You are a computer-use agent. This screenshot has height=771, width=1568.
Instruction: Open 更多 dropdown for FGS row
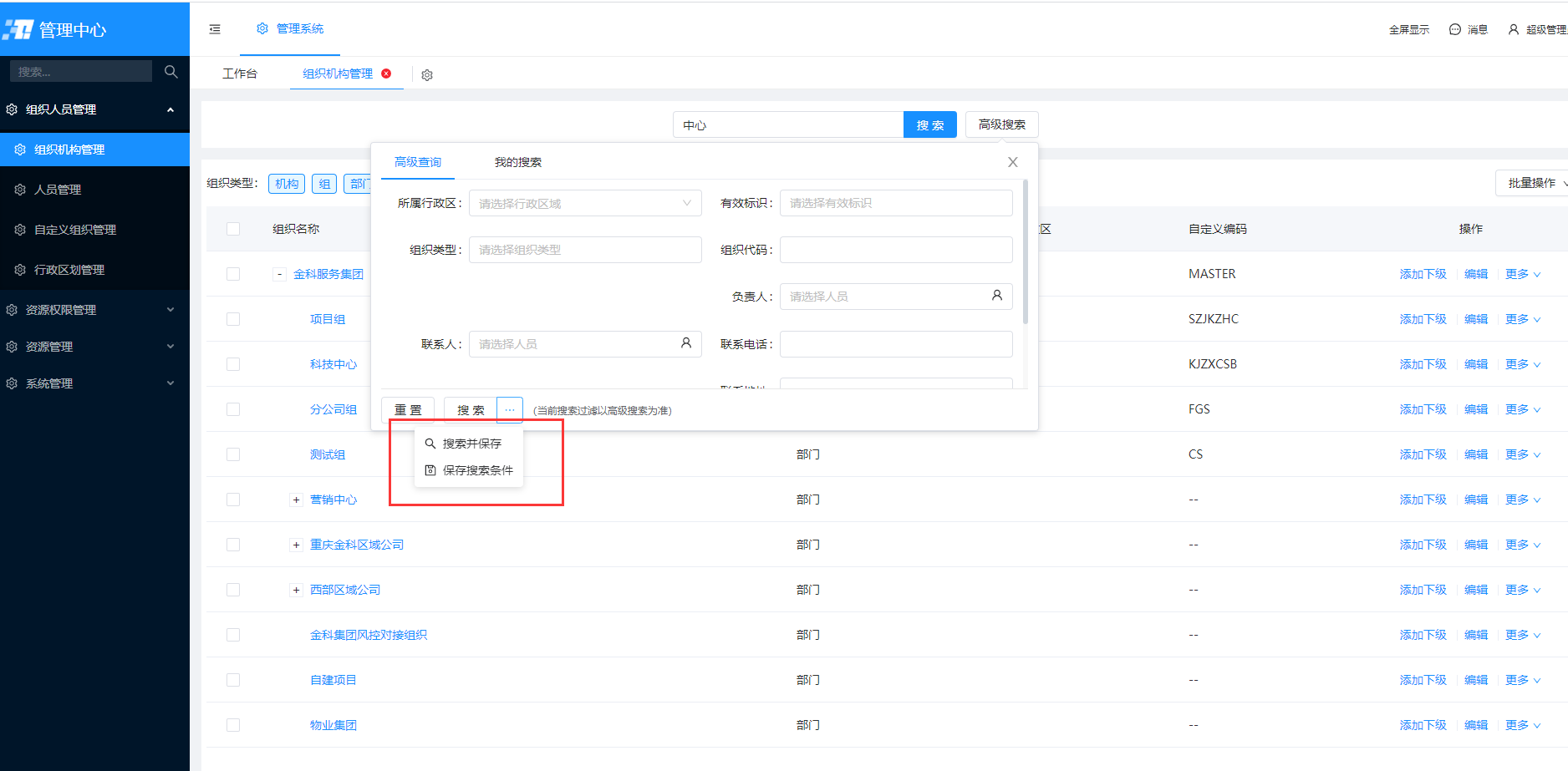click(x=1523, y=409)
